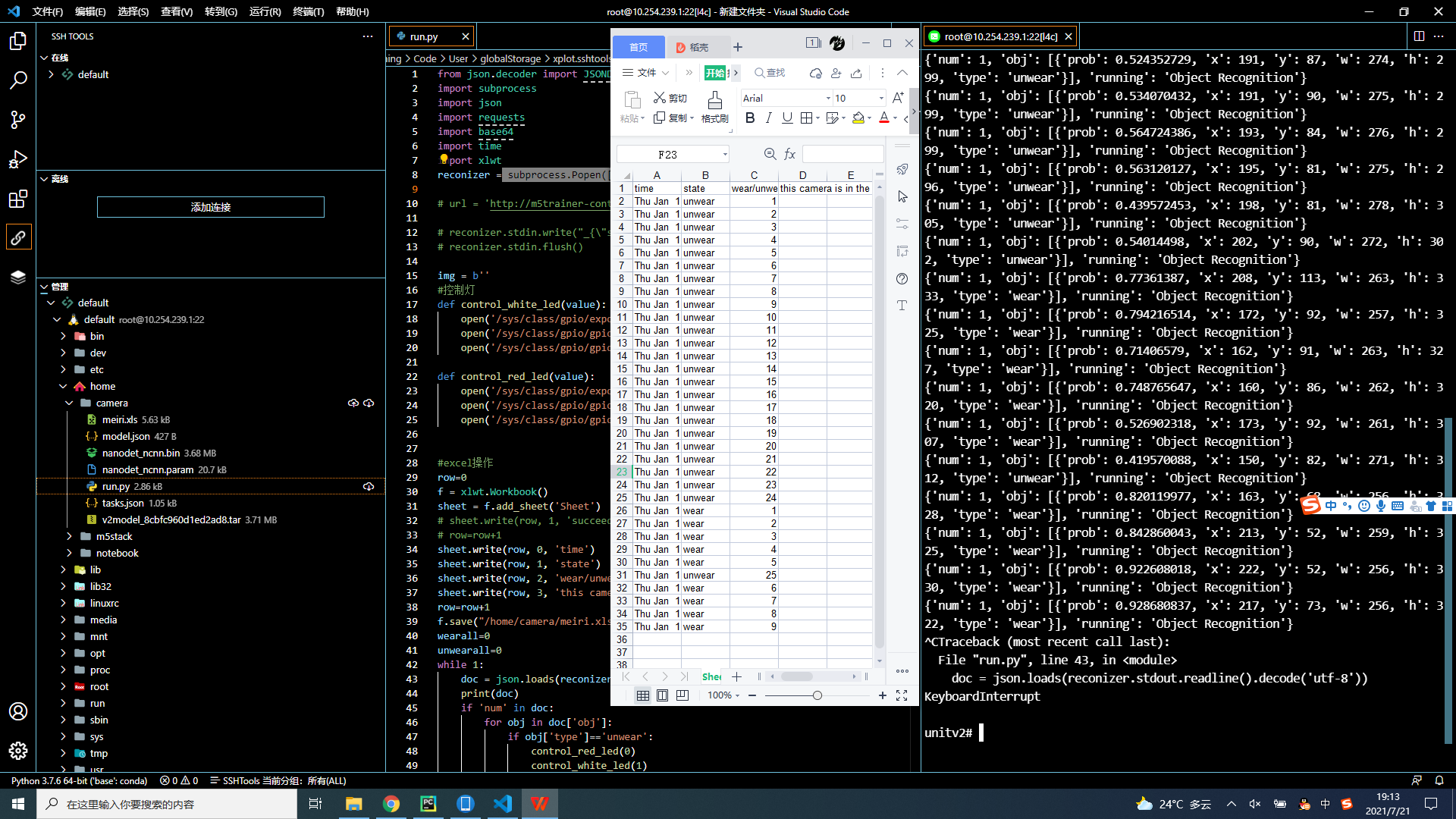Click 开始 toolbar button in spreadsheet
The width and height of the screenshot is (1456, 819).
715,72
